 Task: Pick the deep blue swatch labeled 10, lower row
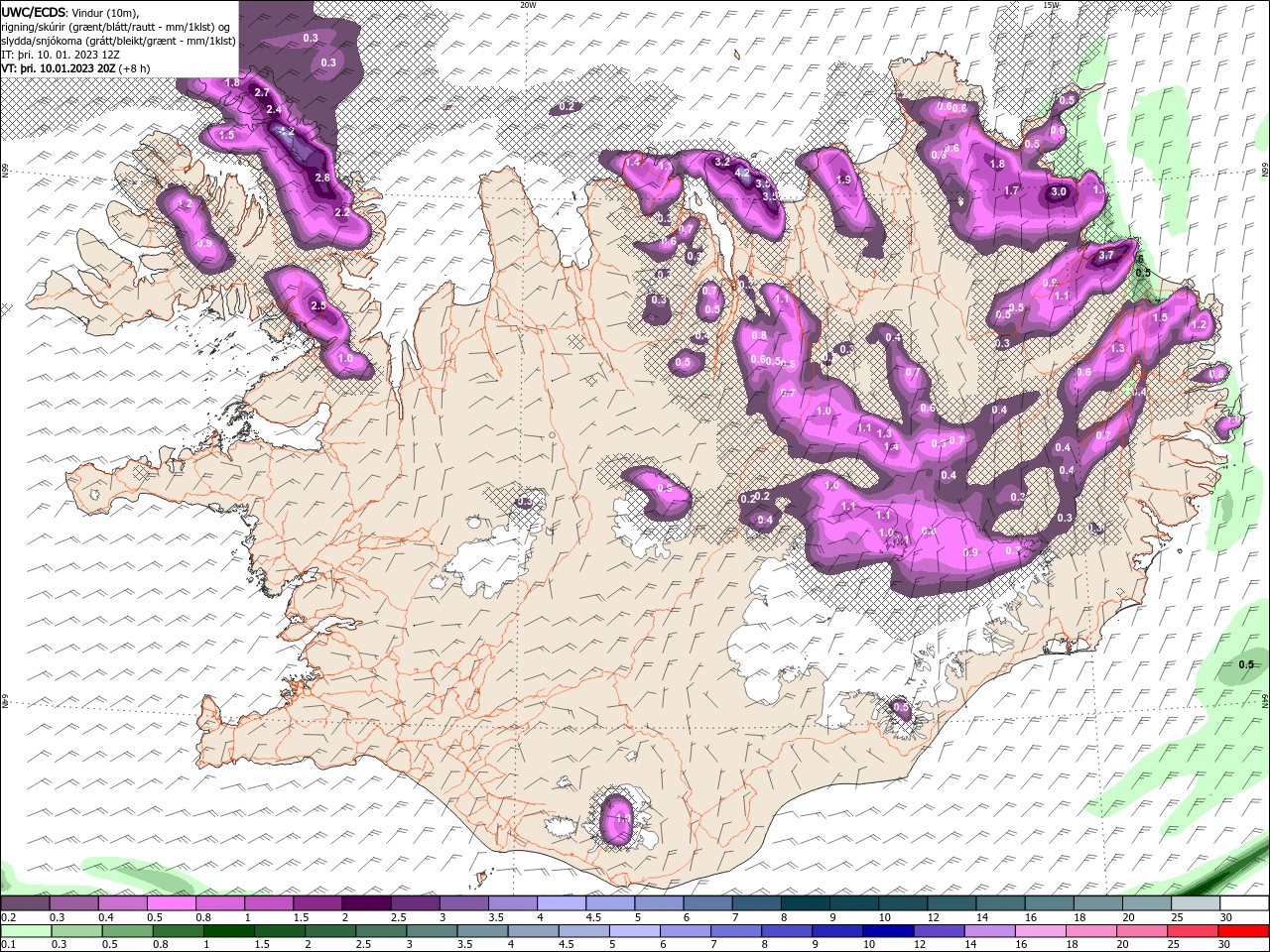pos(889,931)
